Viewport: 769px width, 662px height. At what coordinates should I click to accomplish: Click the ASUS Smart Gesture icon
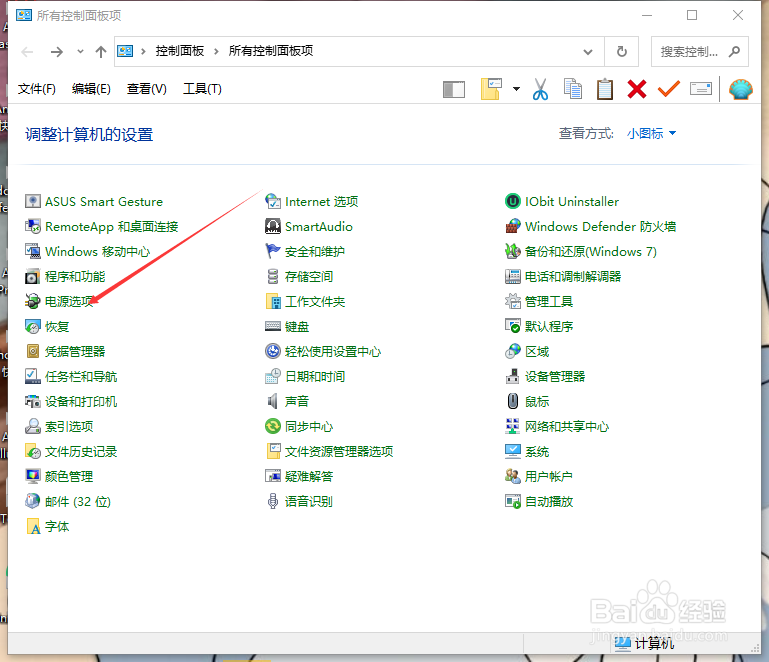[x=32, y=202]
